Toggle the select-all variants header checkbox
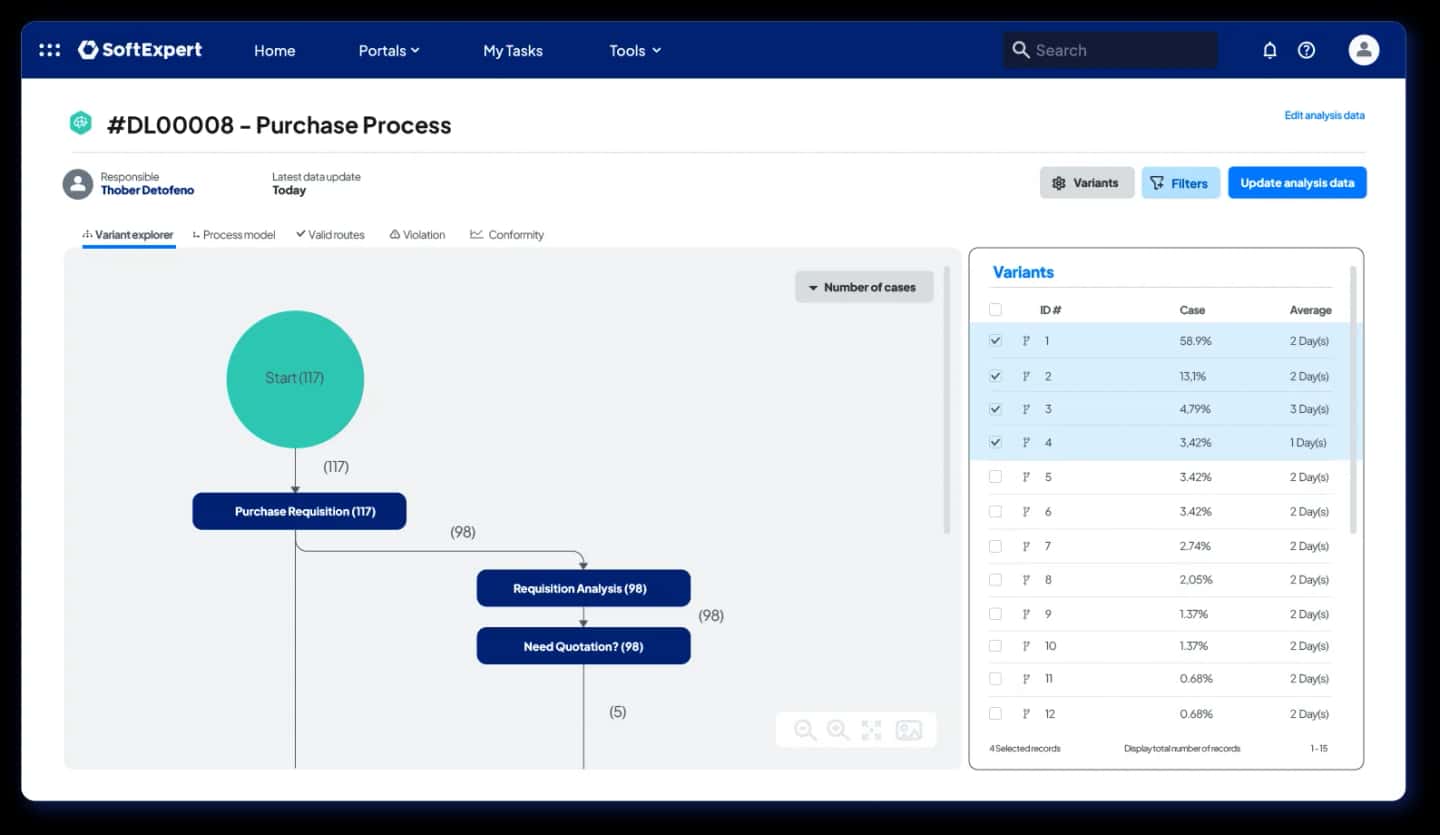This screenshot has width=1440, height=835. (x=995, y=309)
